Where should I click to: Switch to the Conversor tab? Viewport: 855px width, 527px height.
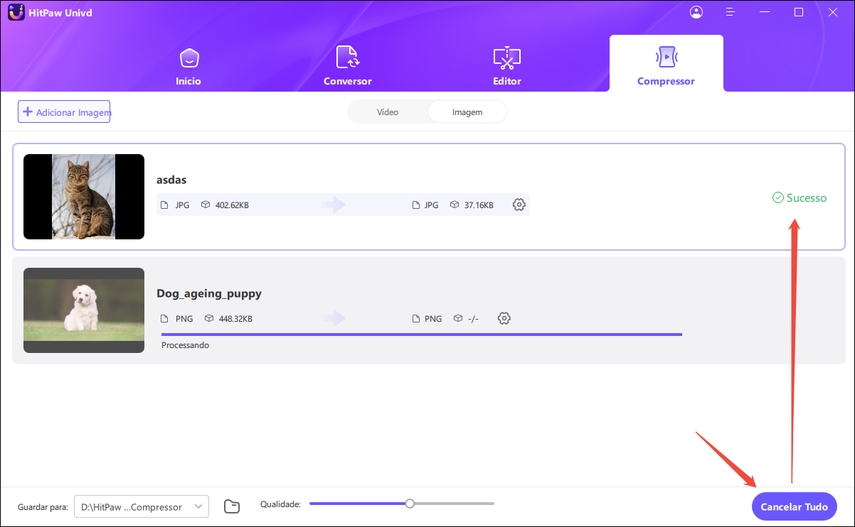tap(347, 67)
